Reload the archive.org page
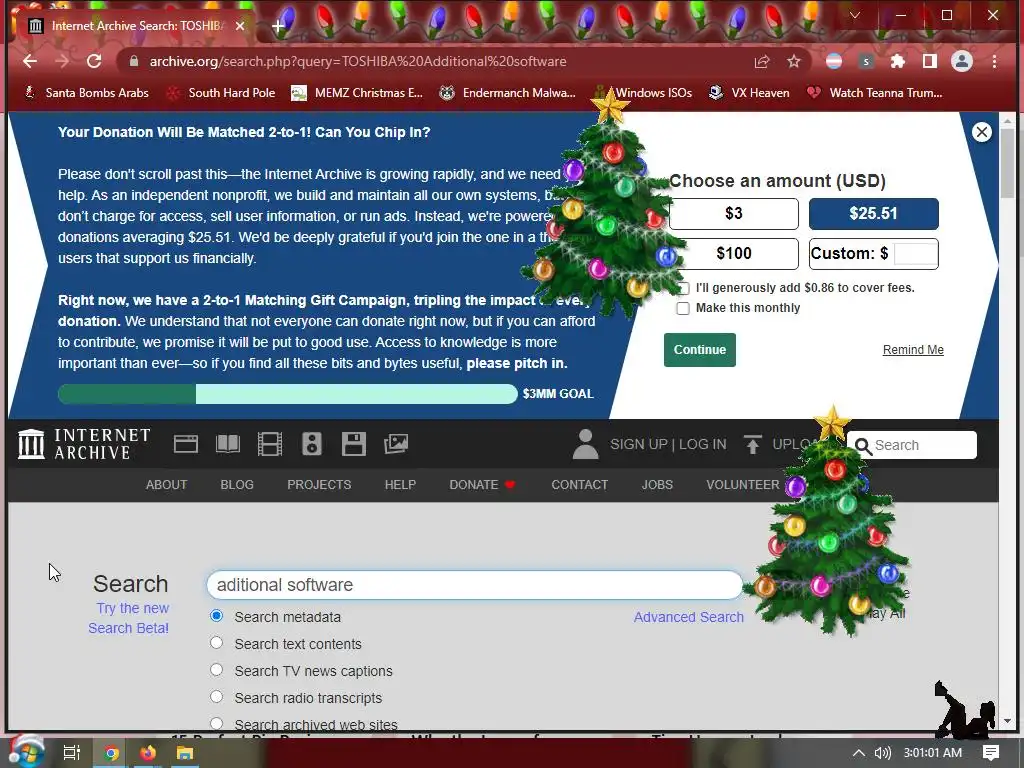The width and height of the screenshot is (1024, 768). pyautogui.click(x=94, y=61)
